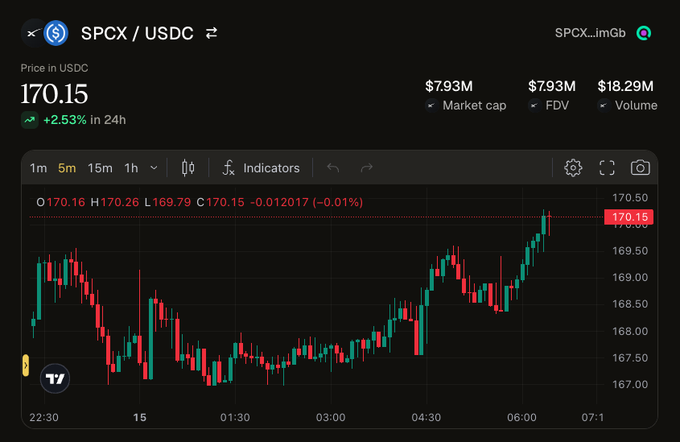The width and height of the screenshot is (680, 442).
Task: Click the $18.29M volume value
Action: tap(625, 86)
